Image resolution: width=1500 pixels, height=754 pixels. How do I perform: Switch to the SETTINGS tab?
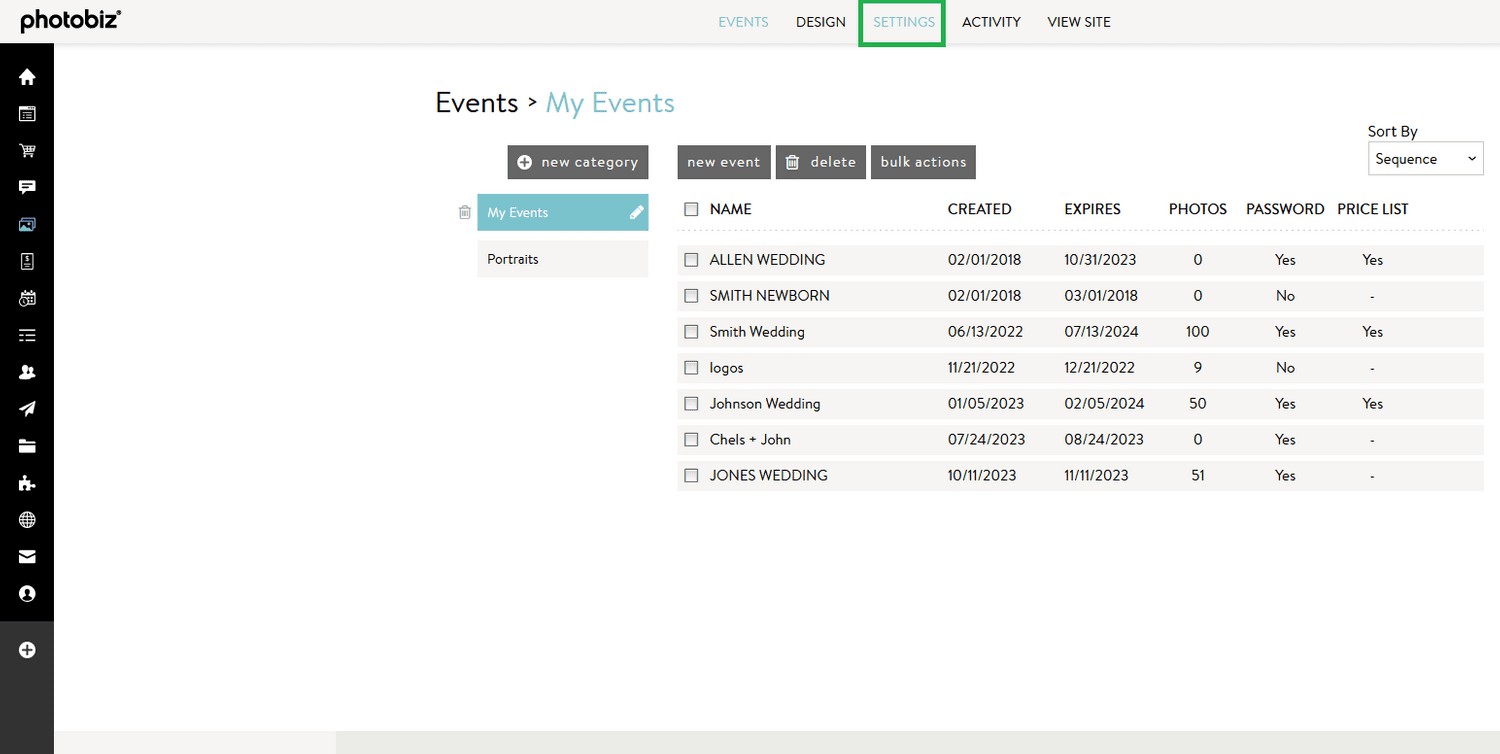coord(902,21)
